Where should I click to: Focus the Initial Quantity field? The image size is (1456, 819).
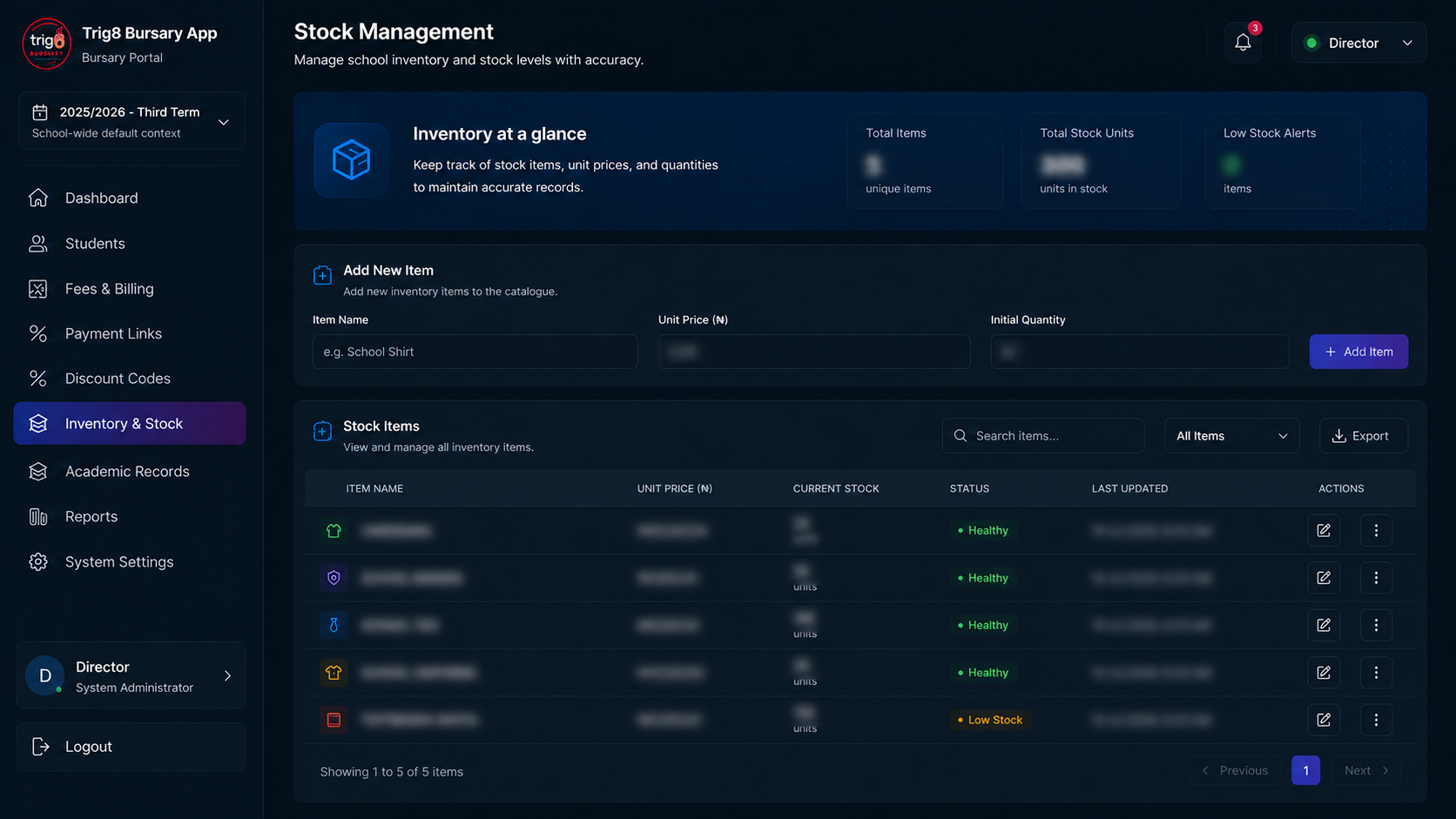[1140, 352]
